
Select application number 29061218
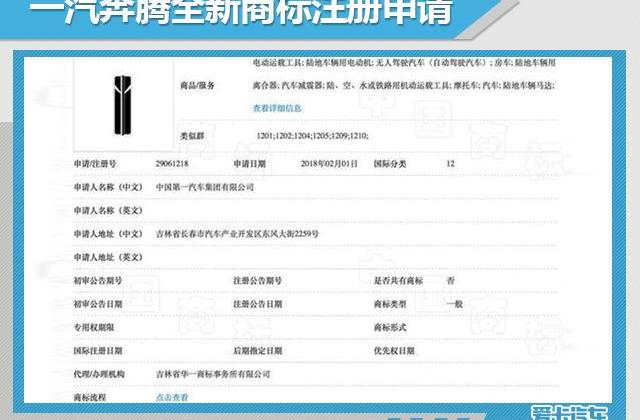click(x=172, y=164)
